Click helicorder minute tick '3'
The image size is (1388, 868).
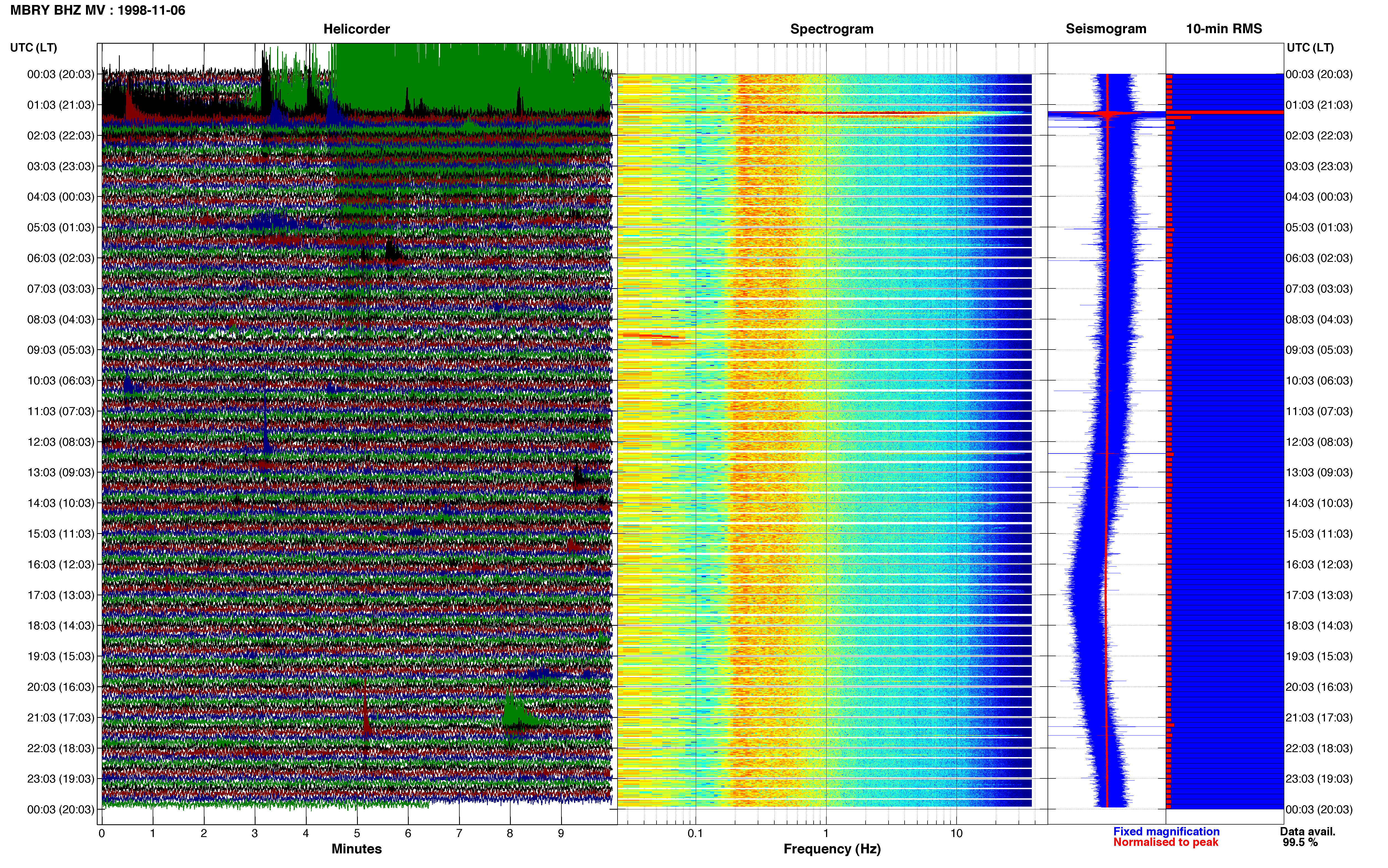[255, 833]
